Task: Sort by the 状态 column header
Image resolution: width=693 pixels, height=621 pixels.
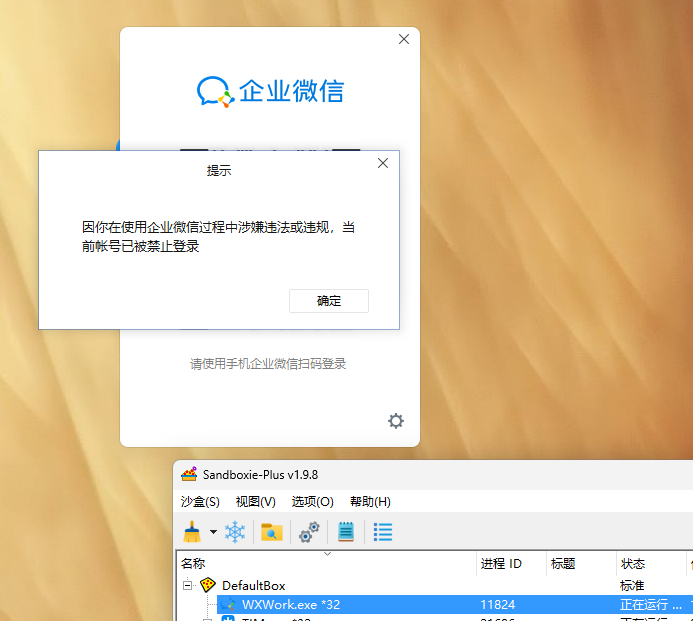Action: pos(651,564)
